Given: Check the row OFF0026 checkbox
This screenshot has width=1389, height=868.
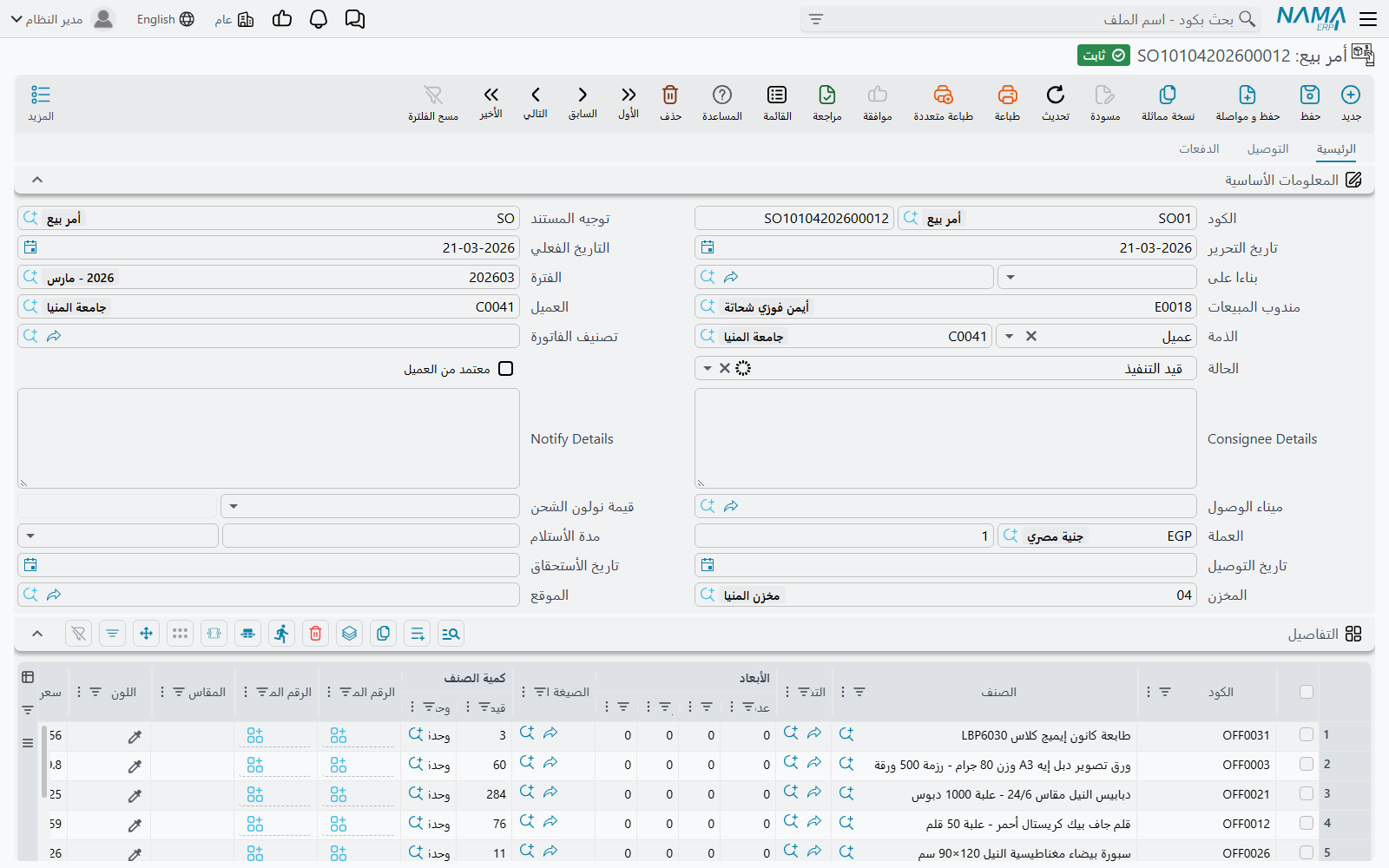Looking at the screenshot, I should pyautogui.click(x=1307, y=853).
